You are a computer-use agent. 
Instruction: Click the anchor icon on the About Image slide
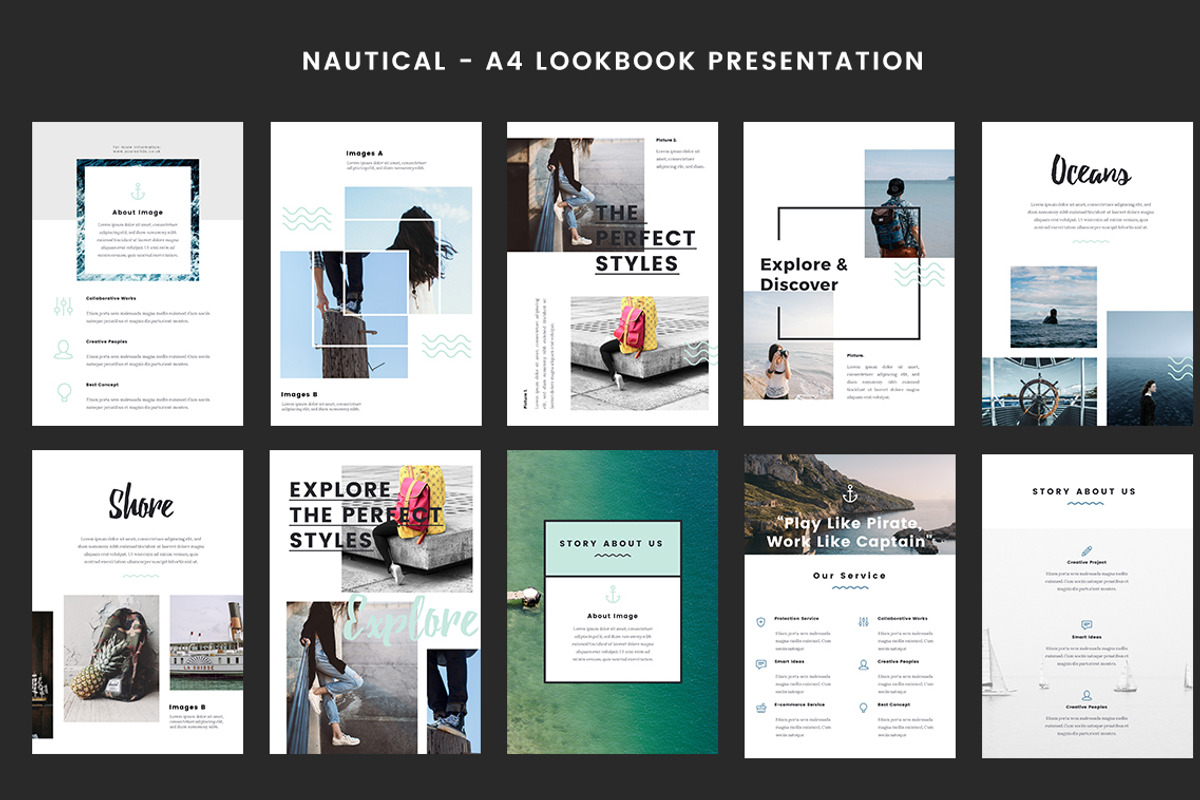click(x=137, y=190)
